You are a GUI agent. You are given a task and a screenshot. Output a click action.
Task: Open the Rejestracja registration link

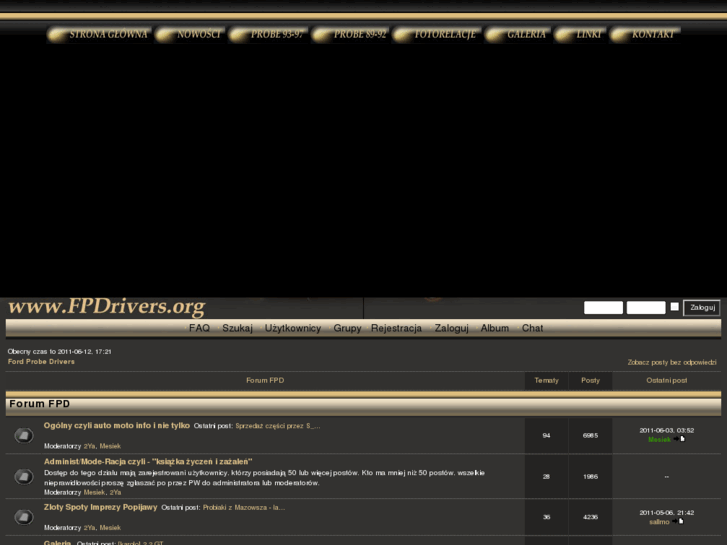(396, 328)
